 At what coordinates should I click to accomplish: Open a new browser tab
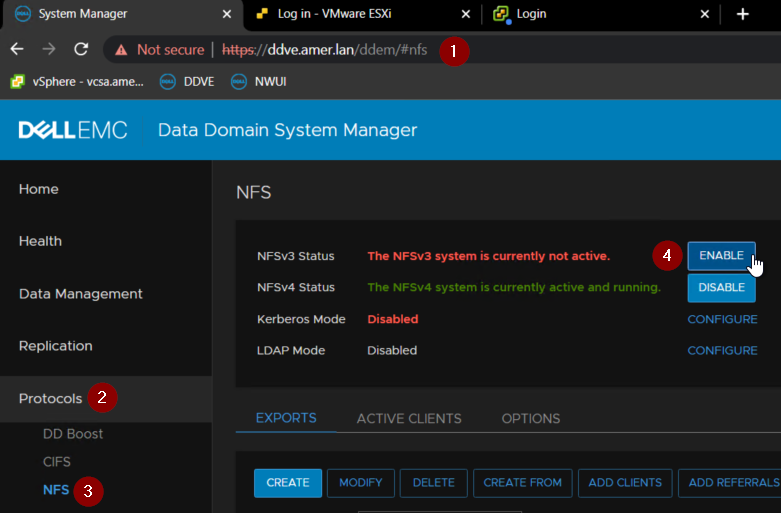click(742, 14)
